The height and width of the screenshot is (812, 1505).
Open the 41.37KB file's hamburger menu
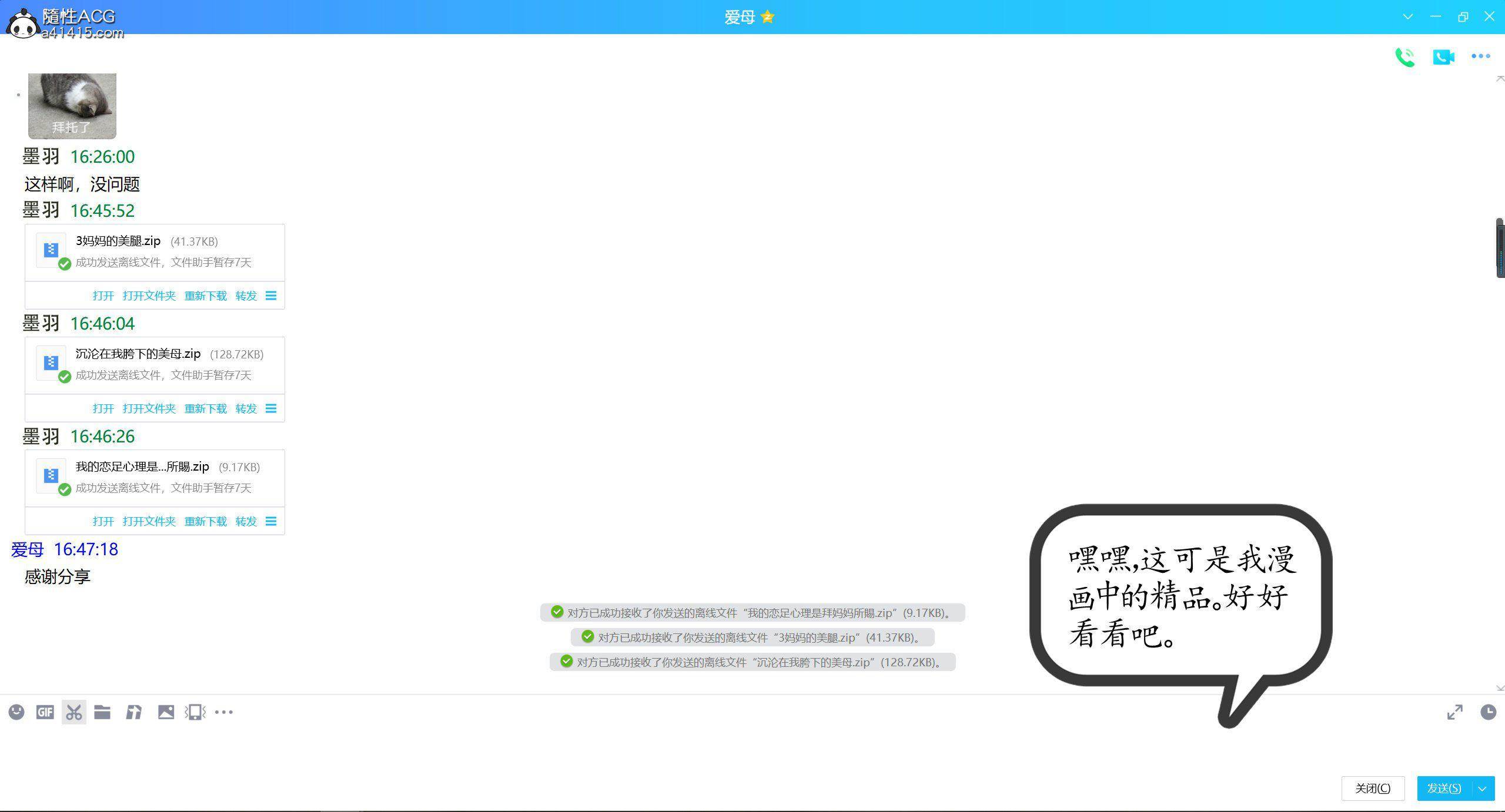[x=271, y=296]
